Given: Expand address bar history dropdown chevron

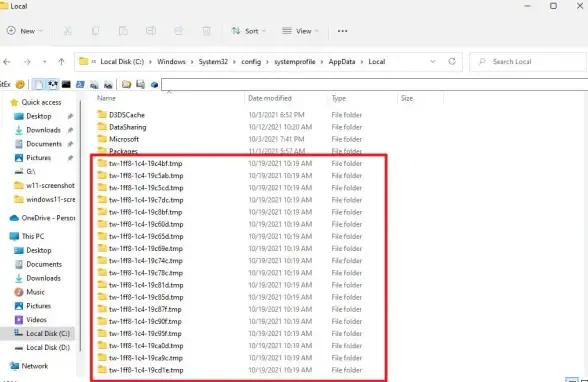Looking at the screenshot, I should pyautogui.click(x=433, y=61).
